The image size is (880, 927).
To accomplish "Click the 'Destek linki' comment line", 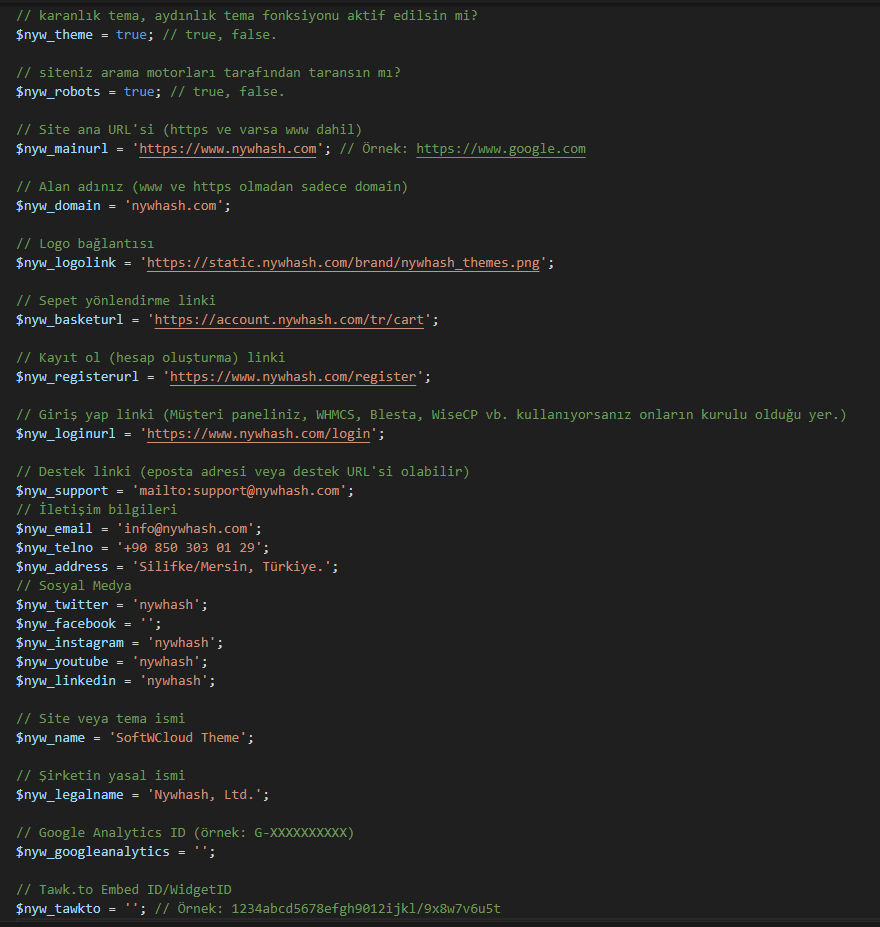I will (243, 472).
